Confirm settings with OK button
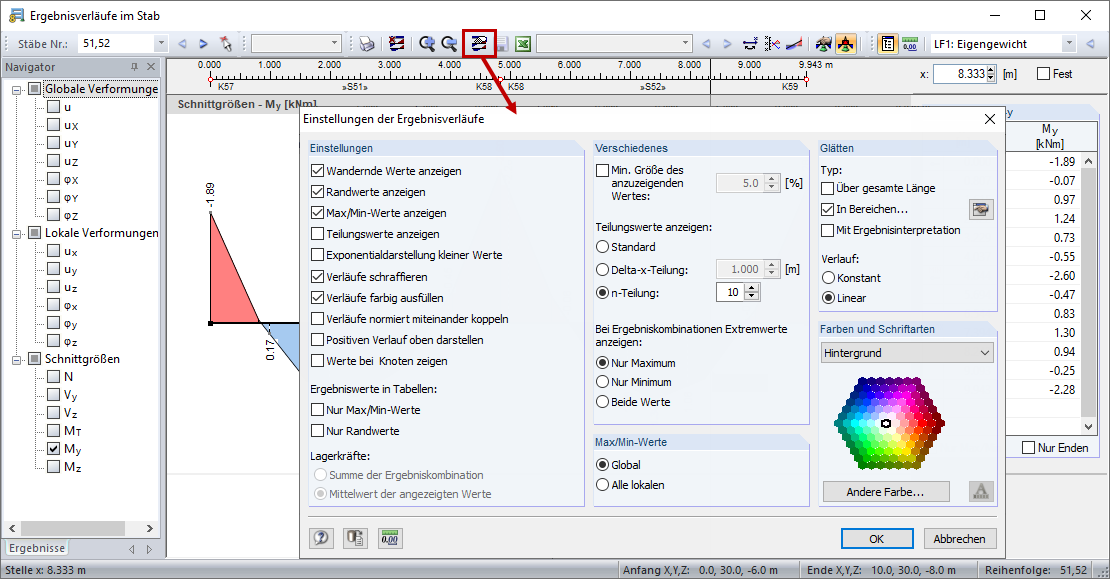Image resolution: width=1110 pixels, height=579 pixels. (877, 538)
